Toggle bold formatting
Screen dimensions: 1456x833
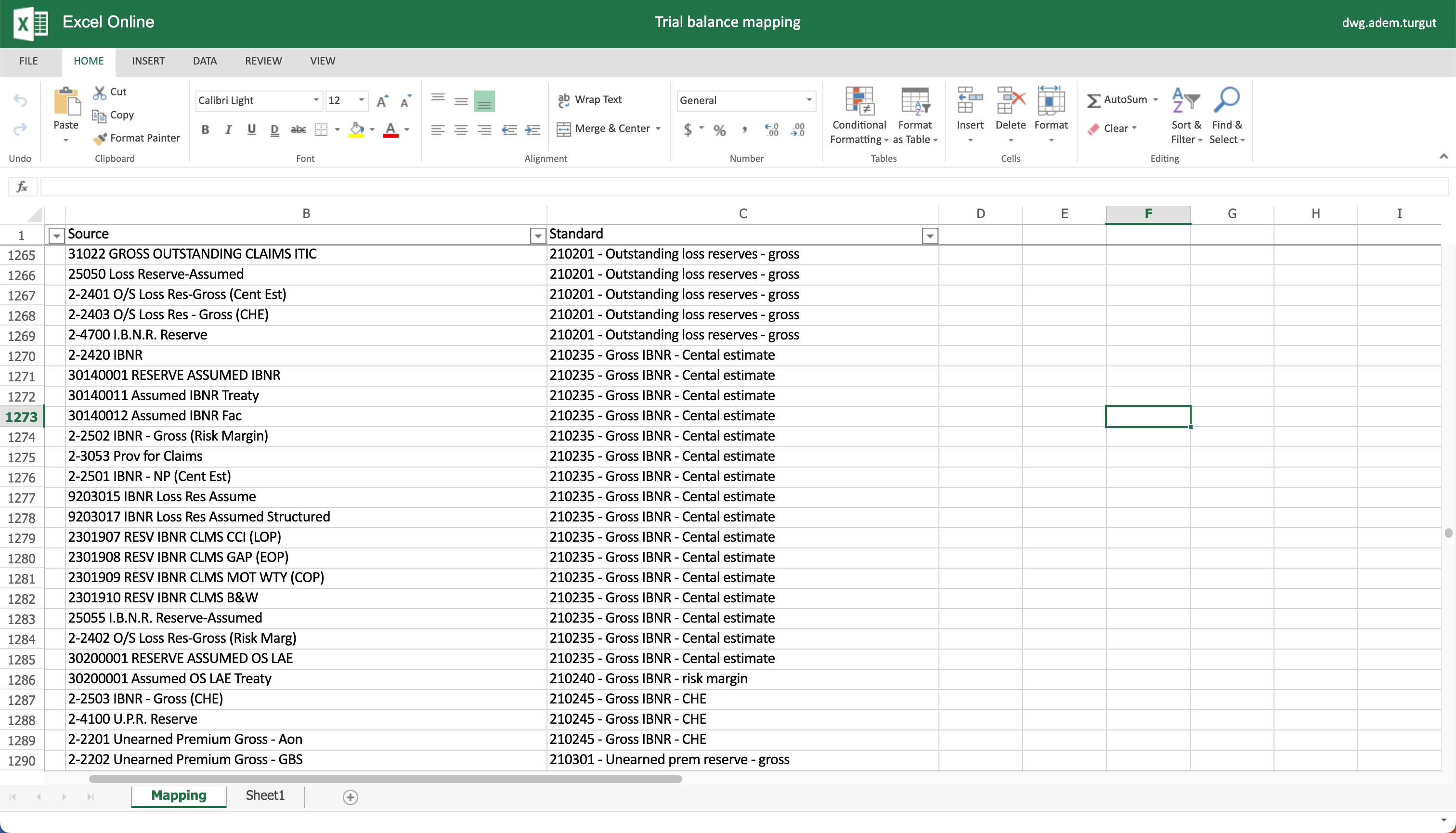205,130
